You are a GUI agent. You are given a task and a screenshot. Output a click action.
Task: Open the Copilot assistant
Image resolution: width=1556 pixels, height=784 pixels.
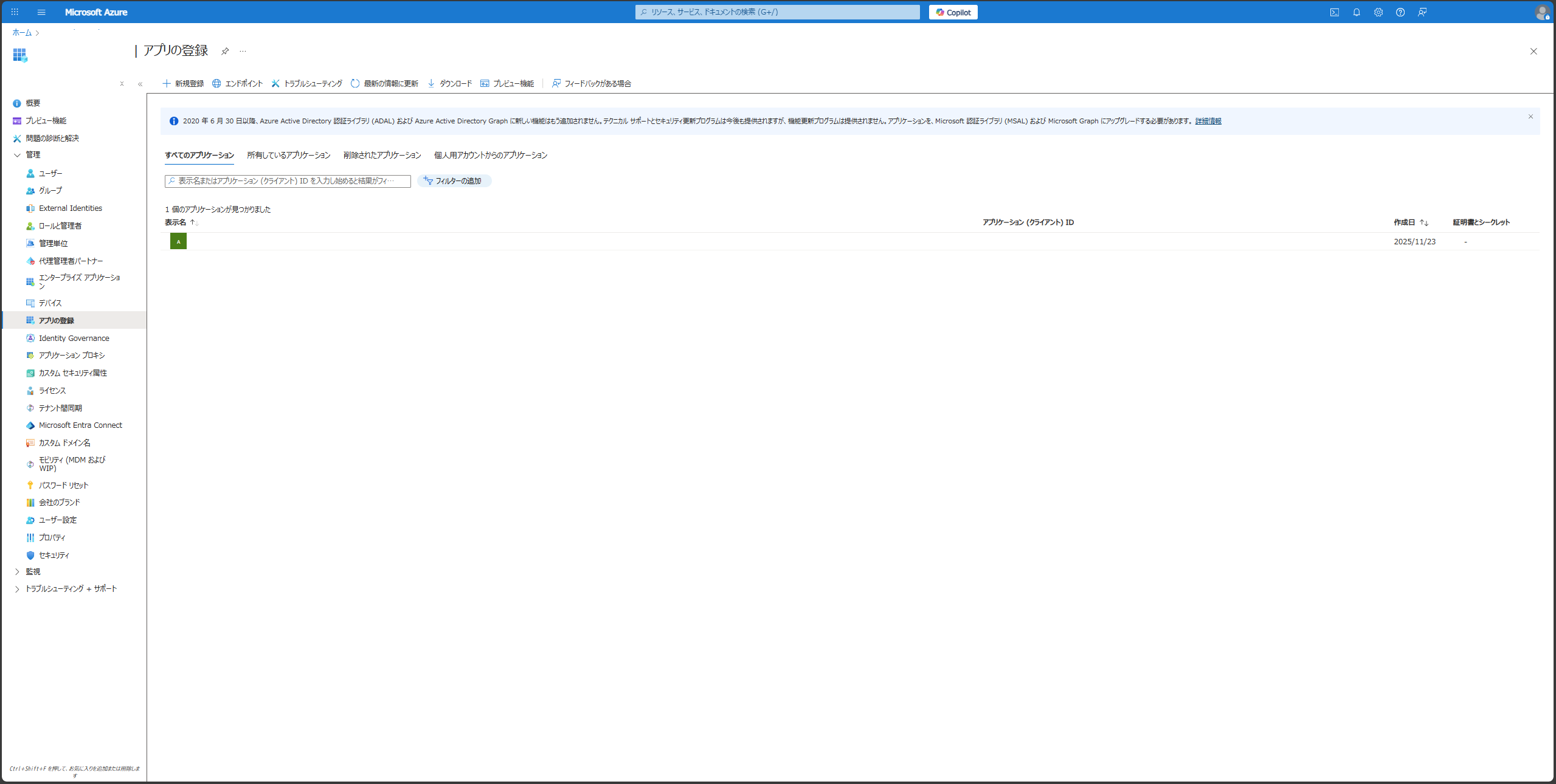[952, 12]
